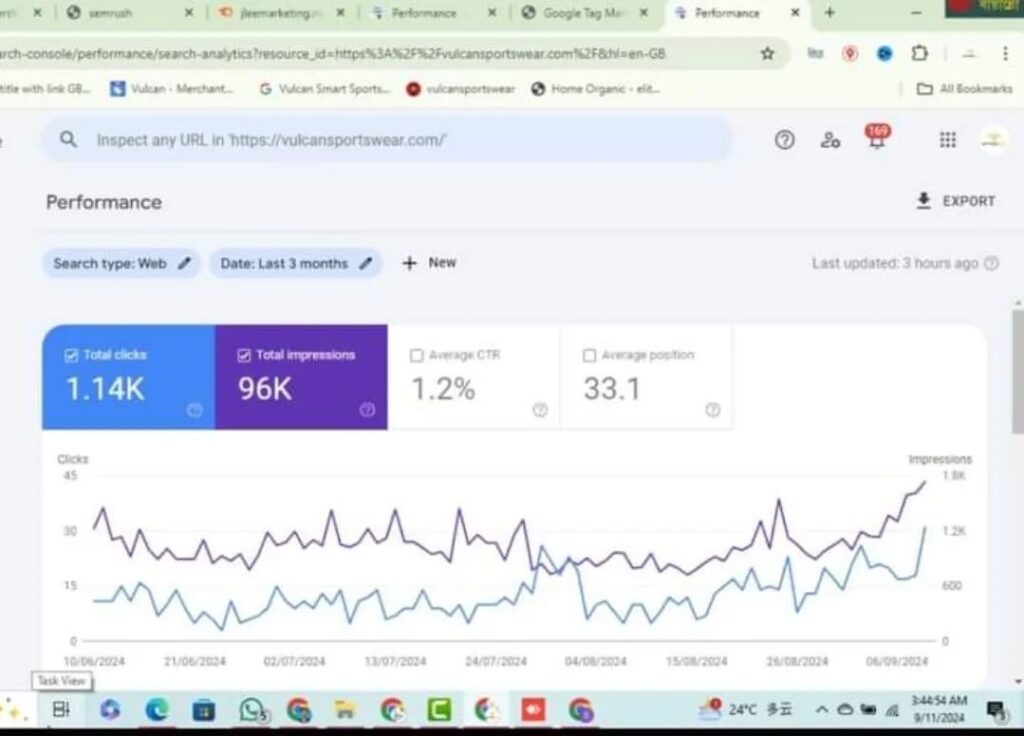Enable the Average position checkbox
Image resolution: width=1024 pixels, height=736 pixels.
589,355
